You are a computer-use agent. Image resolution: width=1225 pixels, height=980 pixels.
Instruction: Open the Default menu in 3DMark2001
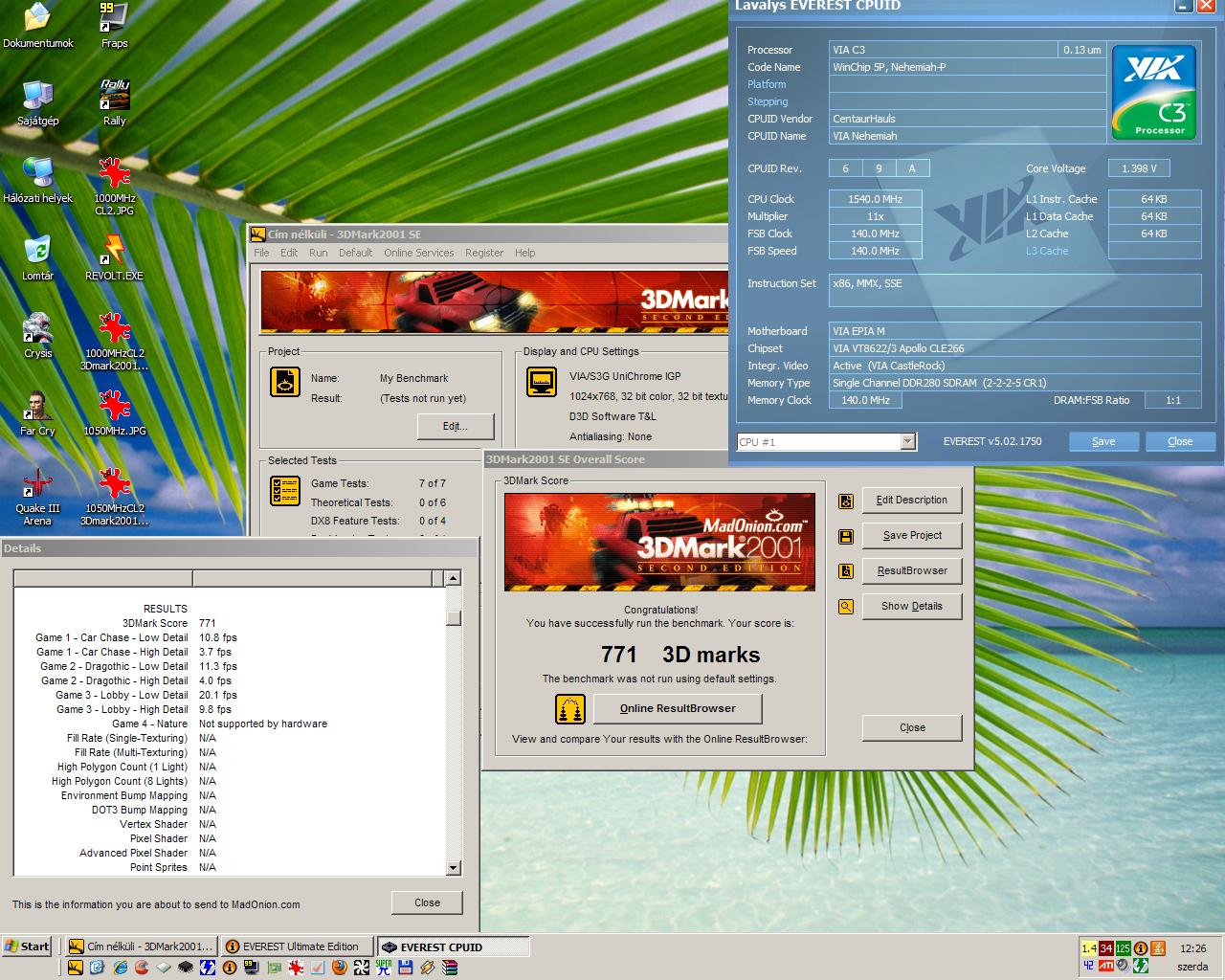355,253
